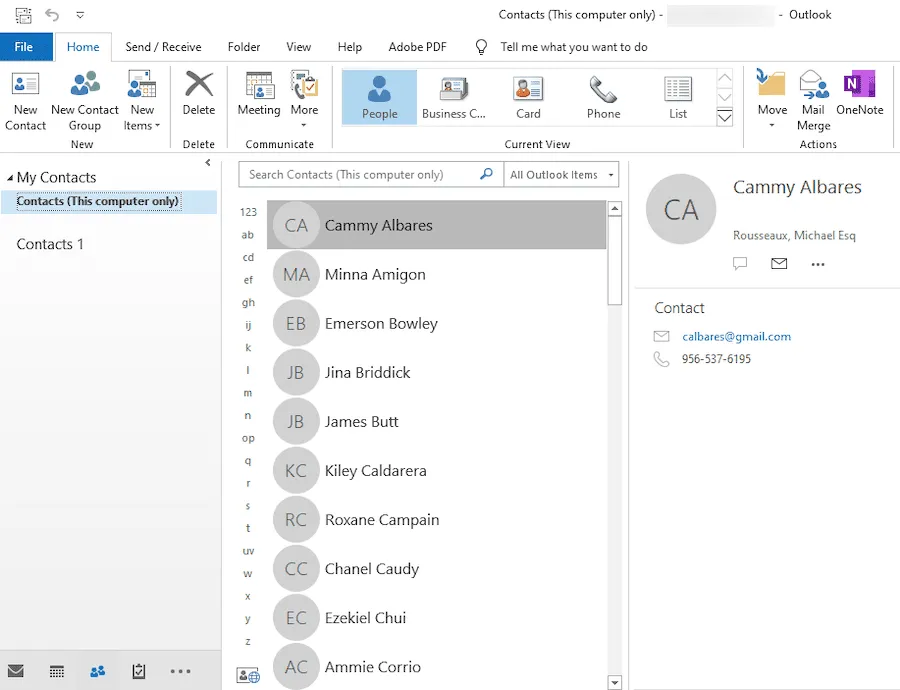Screen dimensions: 900x690
Task: Open the All Outlook Items dropdown
Action: [561, 175]
